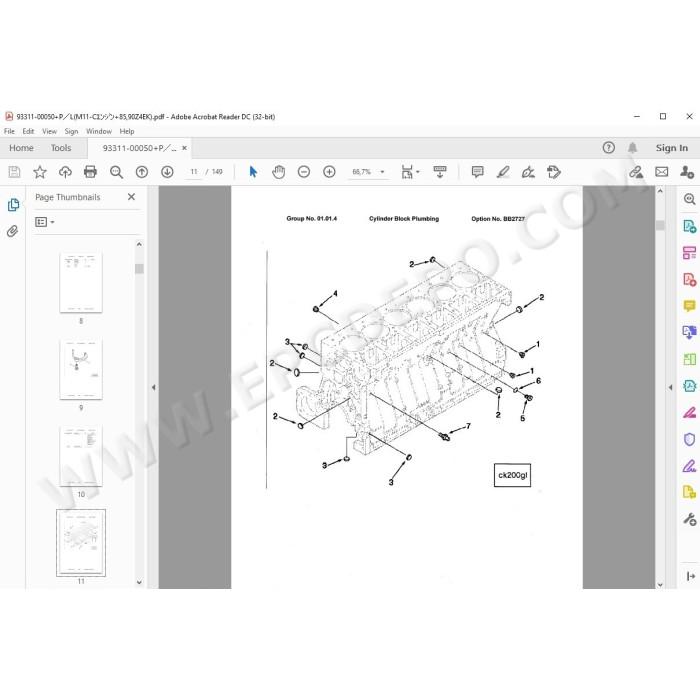Enable scrolling read mode icon
The image size is (700, 700).
(440, 172)
